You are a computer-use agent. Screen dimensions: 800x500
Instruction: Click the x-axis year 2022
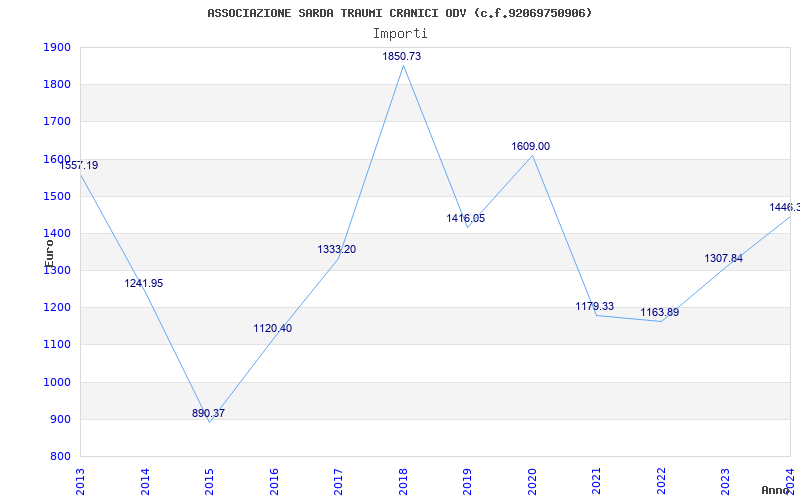click(x=661, y=482)
